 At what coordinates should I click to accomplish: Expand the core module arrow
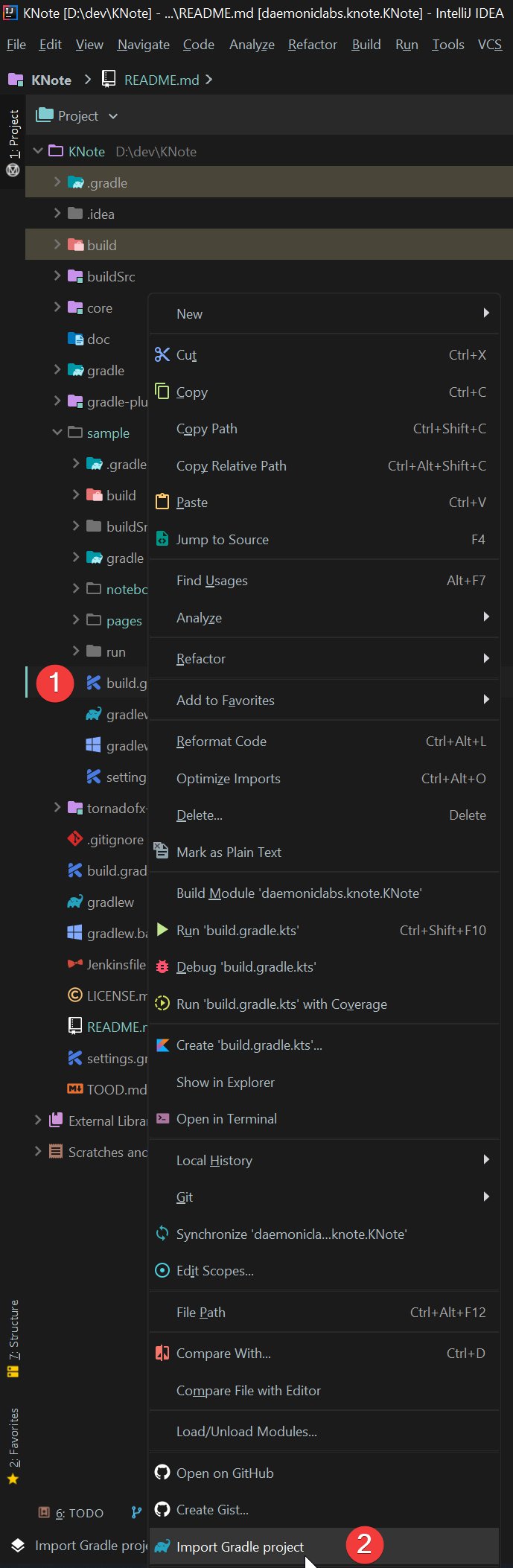57,307
